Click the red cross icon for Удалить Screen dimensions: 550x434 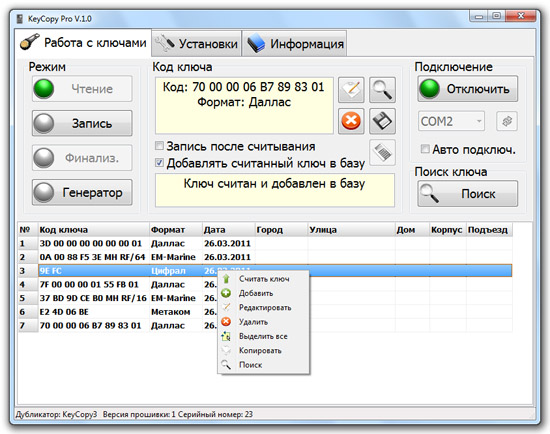[x=226, y=322]
